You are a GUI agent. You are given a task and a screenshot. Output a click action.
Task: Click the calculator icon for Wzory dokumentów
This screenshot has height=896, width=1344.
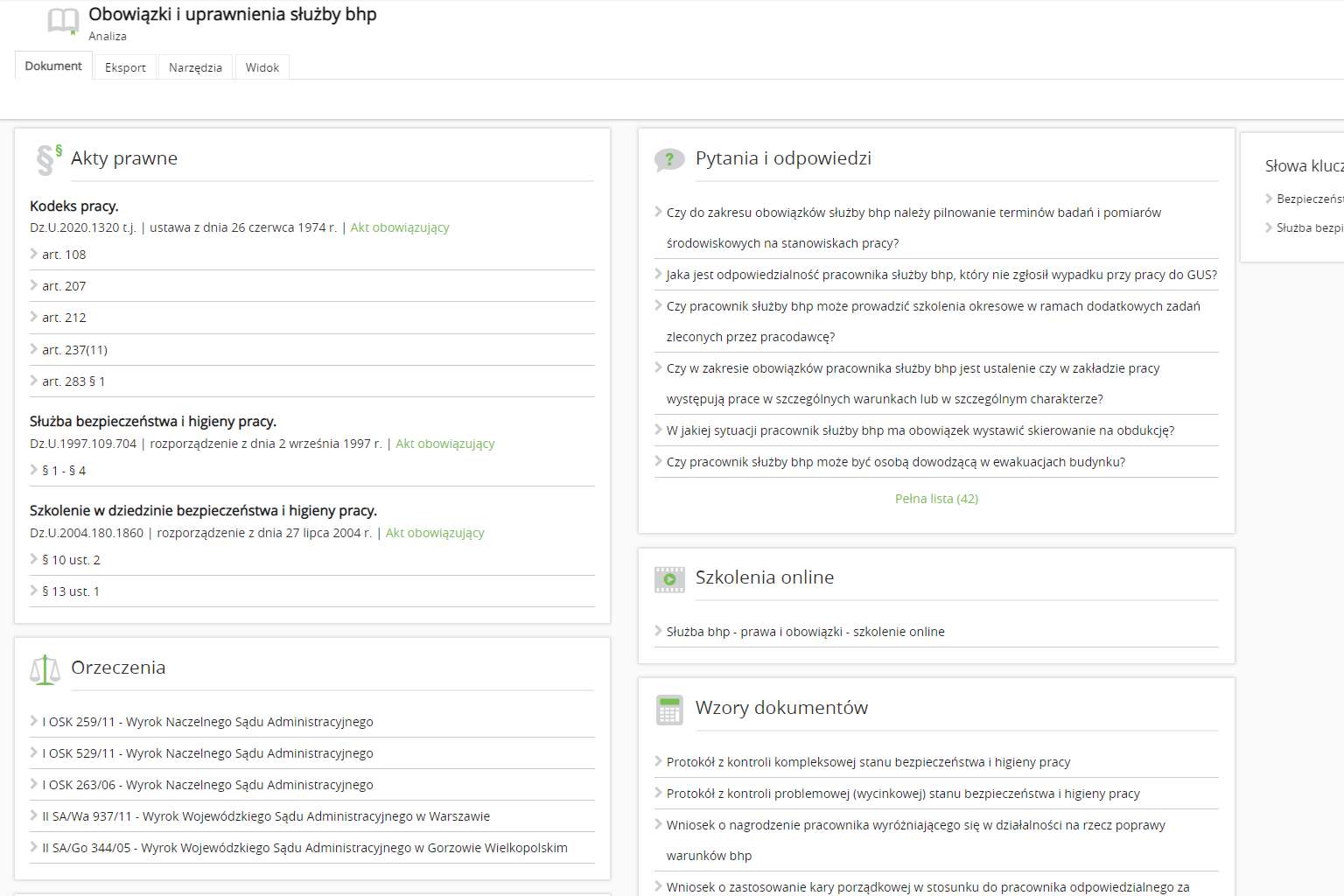[x=669, y=710]
